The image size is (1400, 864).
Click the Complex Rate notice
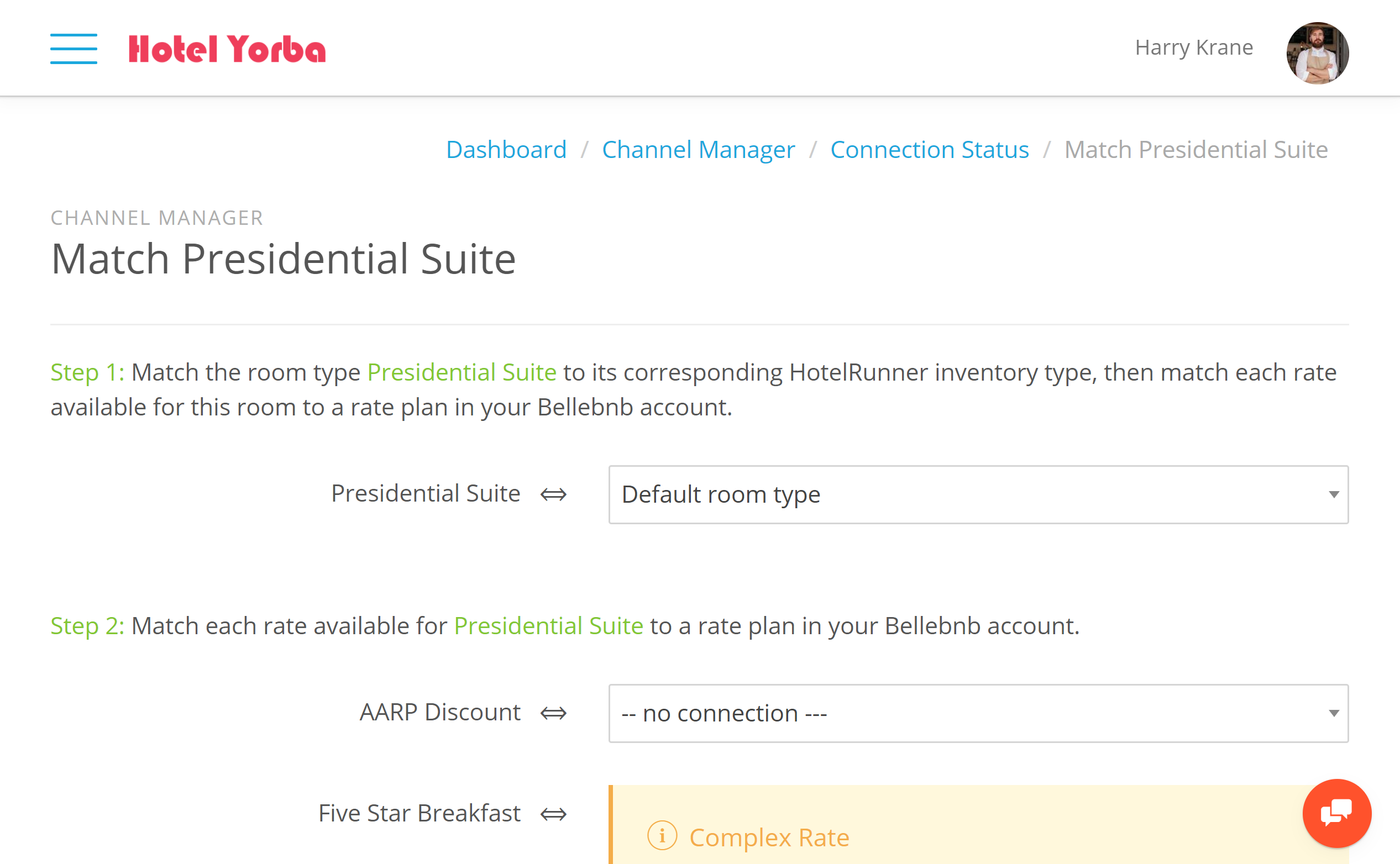tap(978, 825)
